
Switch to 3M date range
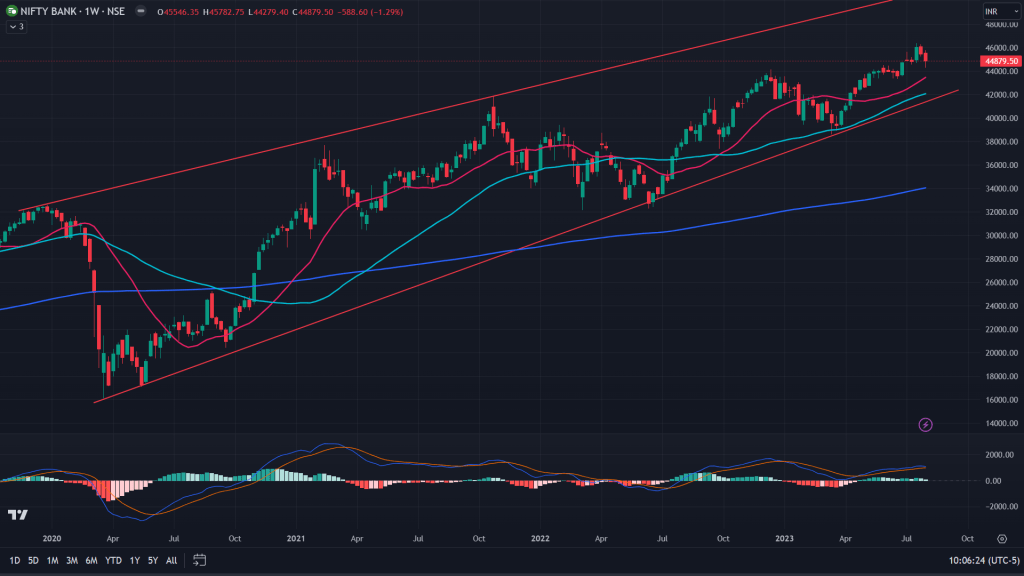point(72,560)
